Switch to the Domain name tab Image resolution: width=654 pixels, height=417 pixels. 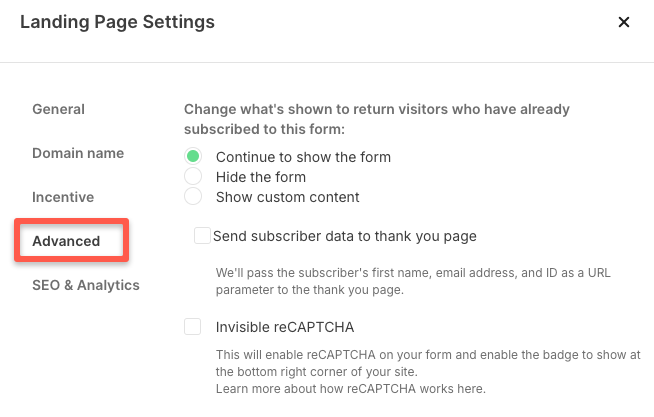click(x=78, y=153)
